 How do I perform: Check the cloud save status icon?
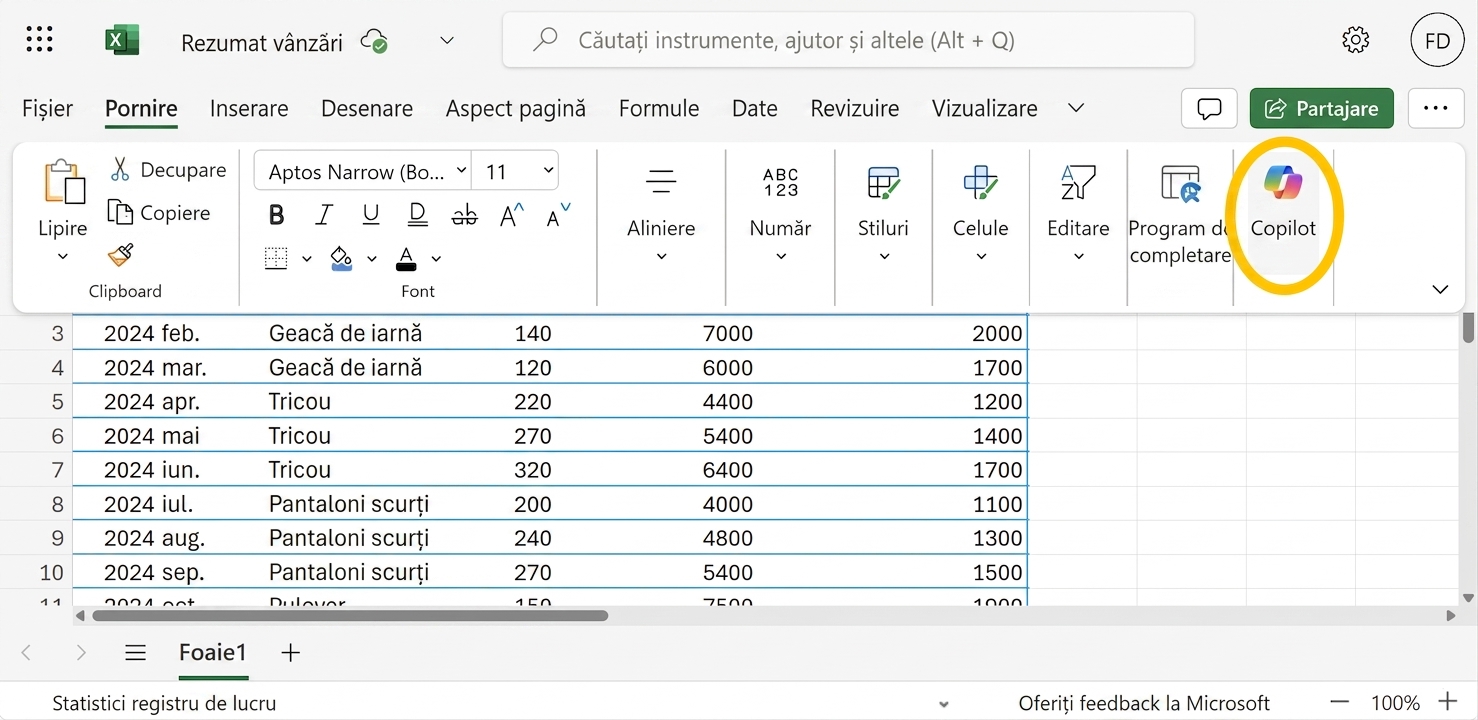click(x=375, y=41)
